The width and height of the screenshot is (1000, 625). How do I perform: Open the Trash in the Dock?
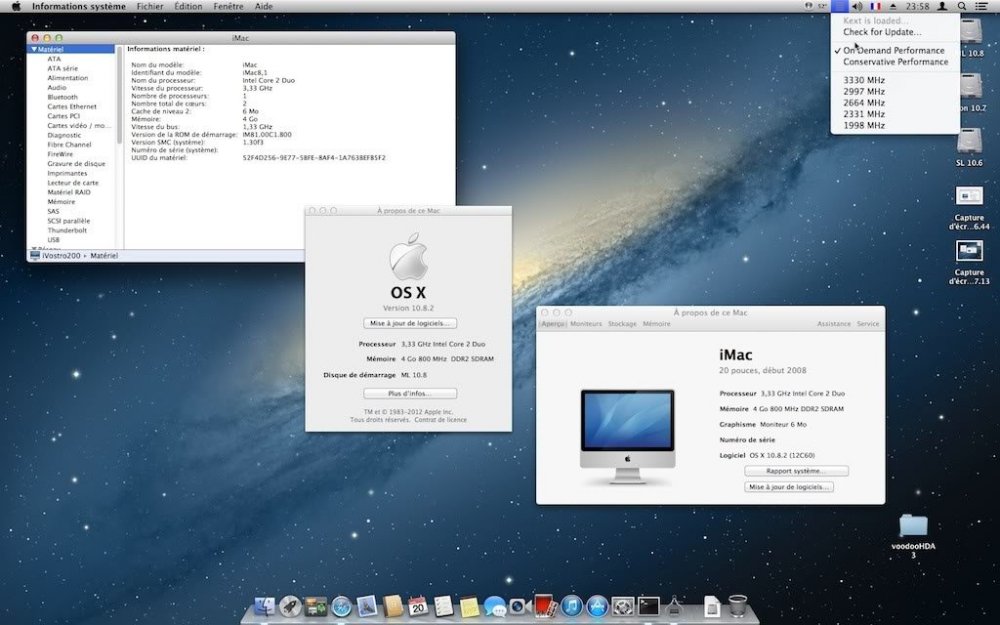point(738,606)
